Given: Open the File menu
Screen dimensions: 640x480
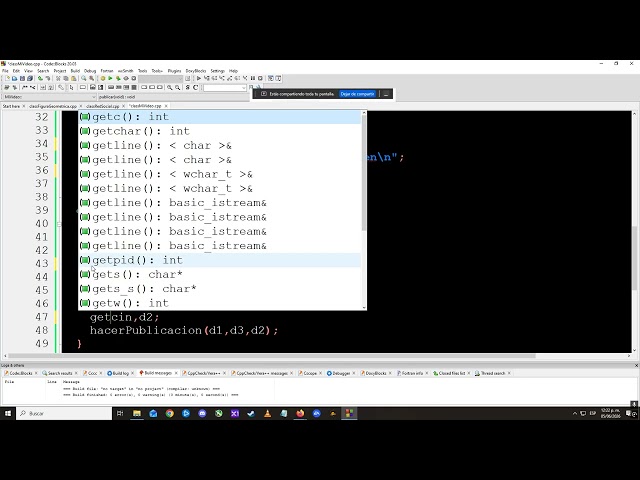Looking at the screenshot, I should pos(5,71).
